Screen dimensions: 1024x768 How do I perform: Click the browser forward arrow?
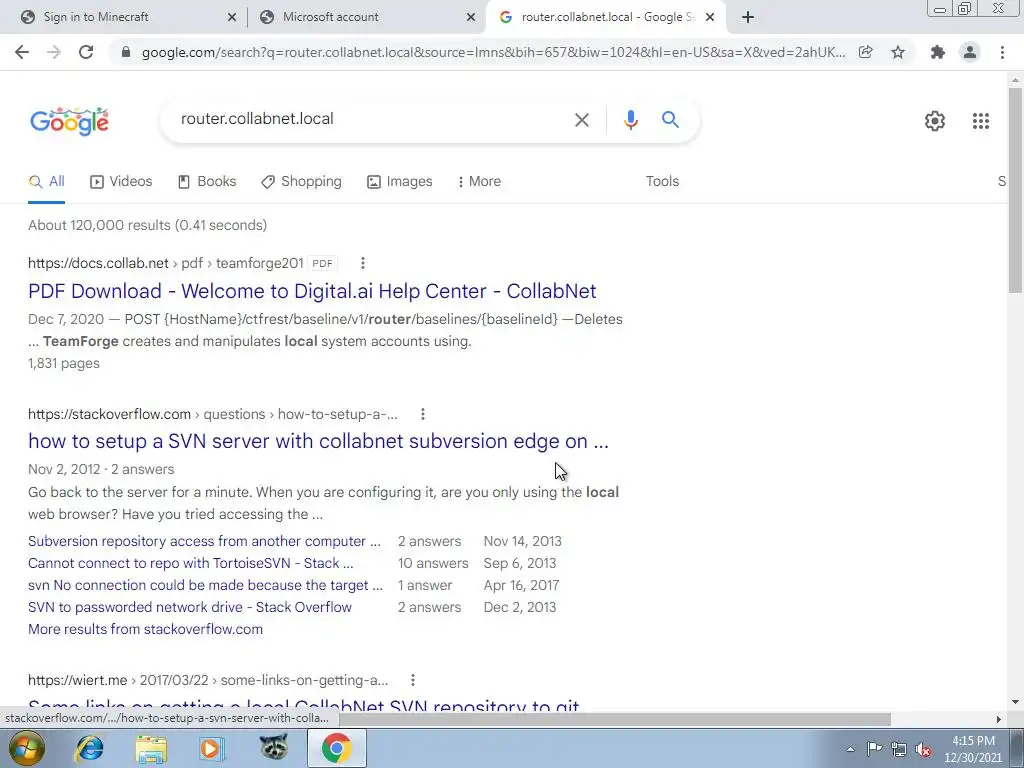click(54, 52)
